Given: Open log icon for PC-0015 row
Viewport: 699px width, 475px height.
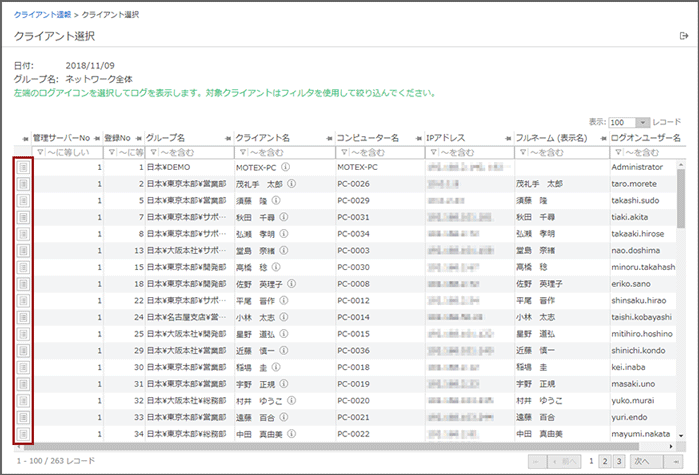Looking at the screenshot, I should click(x=24, y=334).
